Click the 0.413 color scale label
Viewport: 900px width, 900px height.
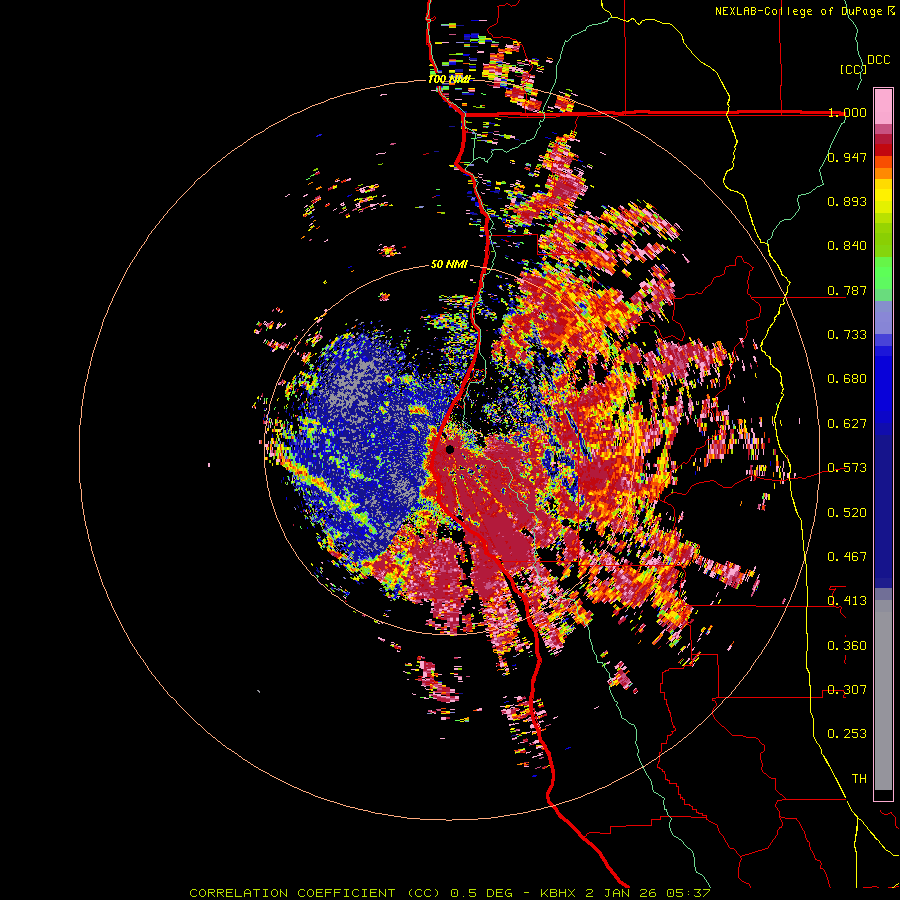pos(847,601)
